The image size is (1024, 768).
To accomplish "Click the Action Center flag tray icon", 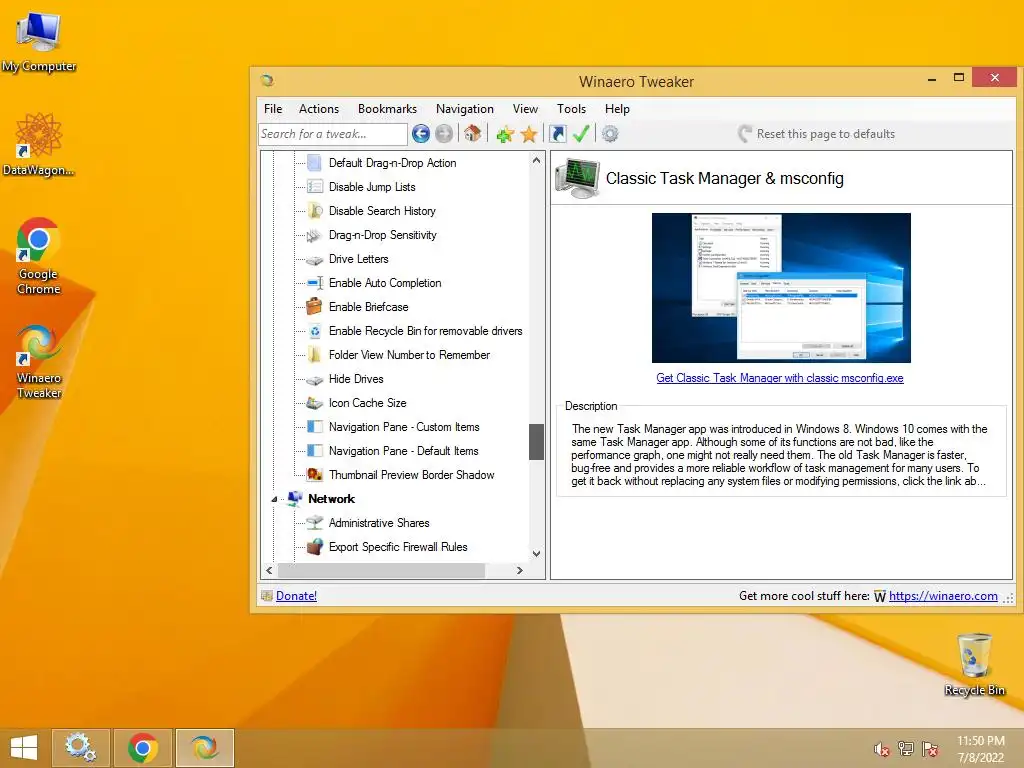I will point(930,749).
